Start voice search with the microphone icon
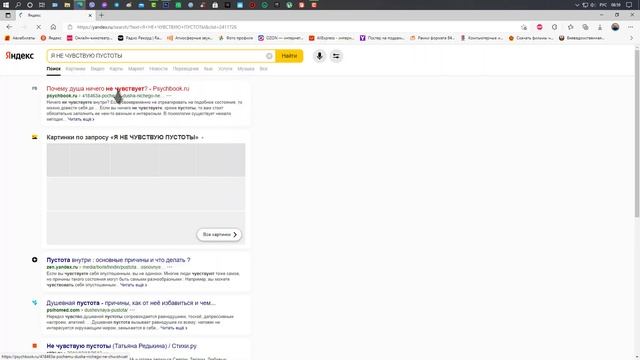 [320, 56]
